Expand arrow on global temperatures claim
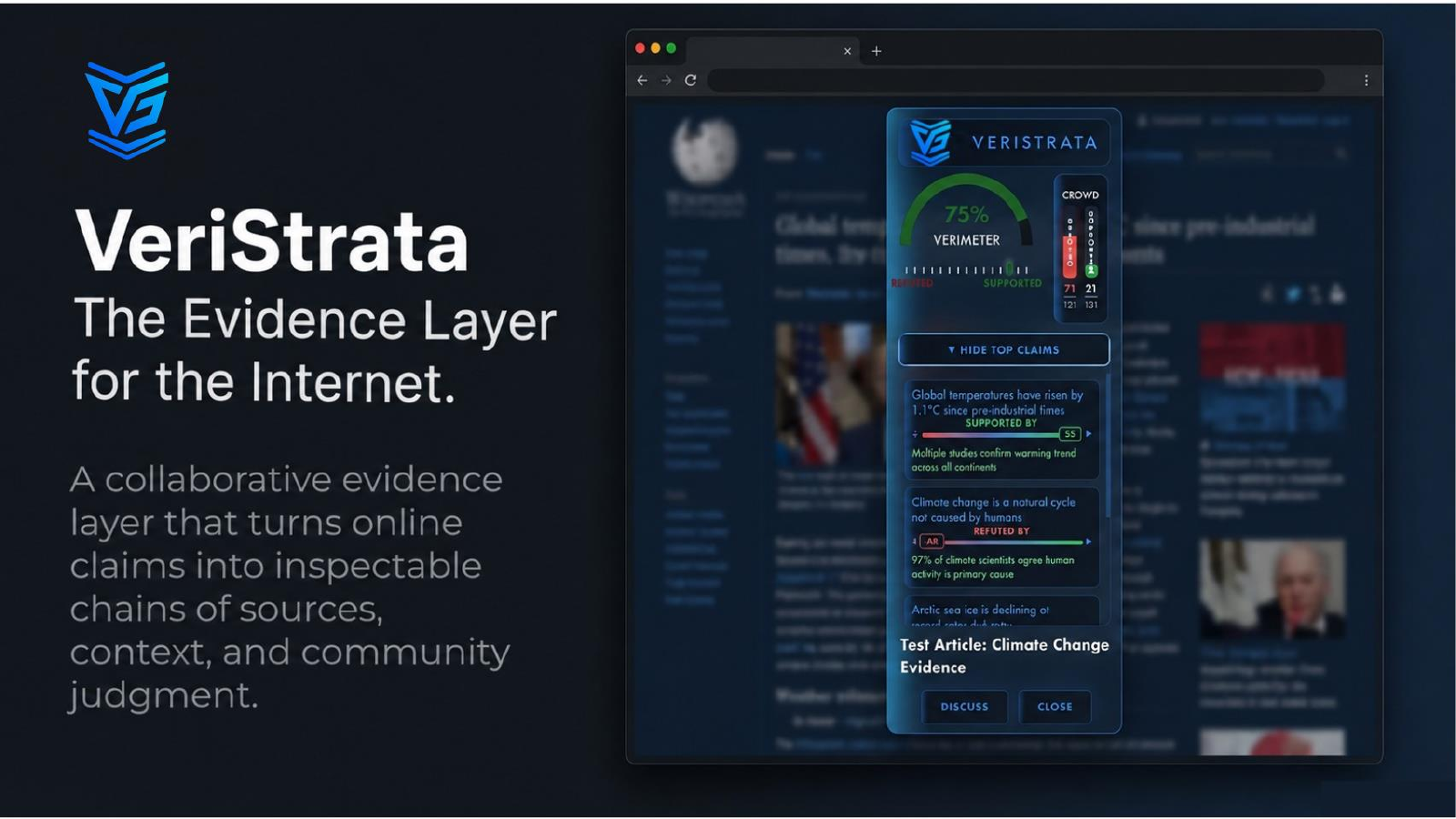This screenshot has width=1456, height=819. click(x=1088, y=434)
